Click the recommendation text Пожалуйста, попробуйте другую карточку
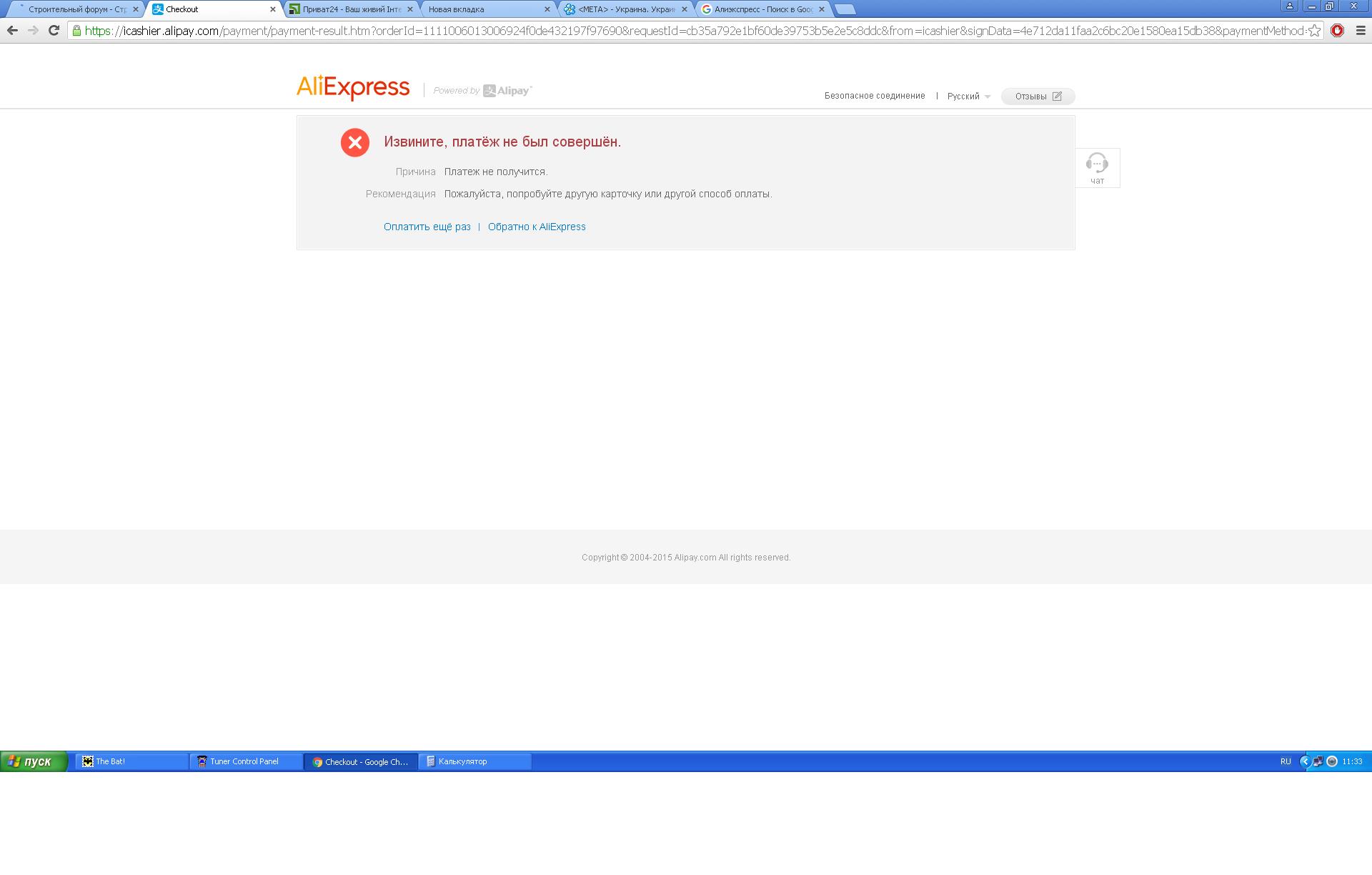 point(608,194)
